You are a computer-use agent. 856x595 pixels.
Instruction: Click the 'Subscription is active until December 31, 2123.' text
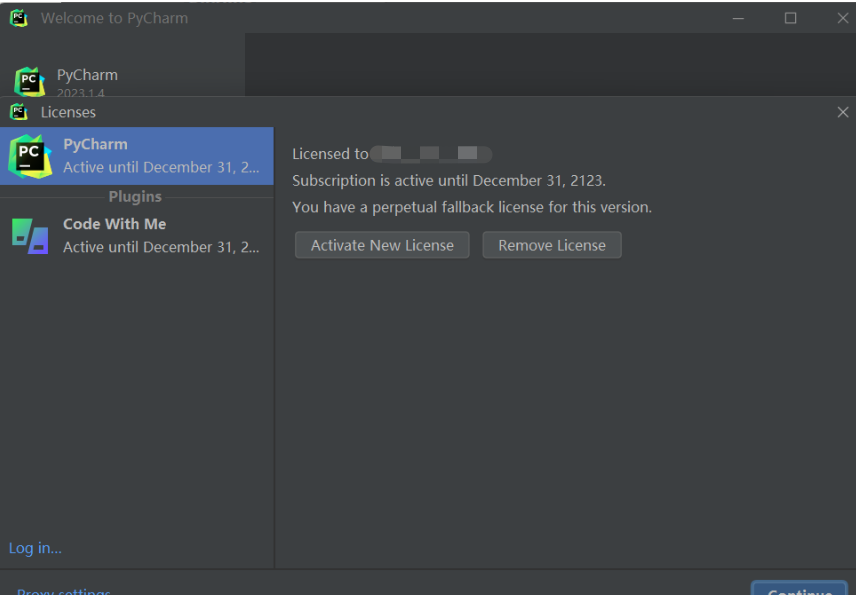tap(449, 181)
